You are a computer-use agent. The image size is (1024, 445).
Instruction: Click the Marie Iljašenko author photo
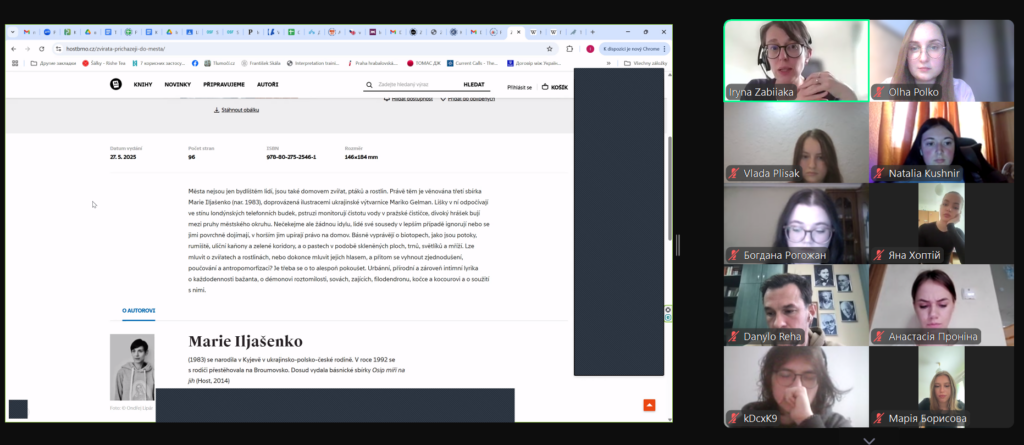point(132,367)
